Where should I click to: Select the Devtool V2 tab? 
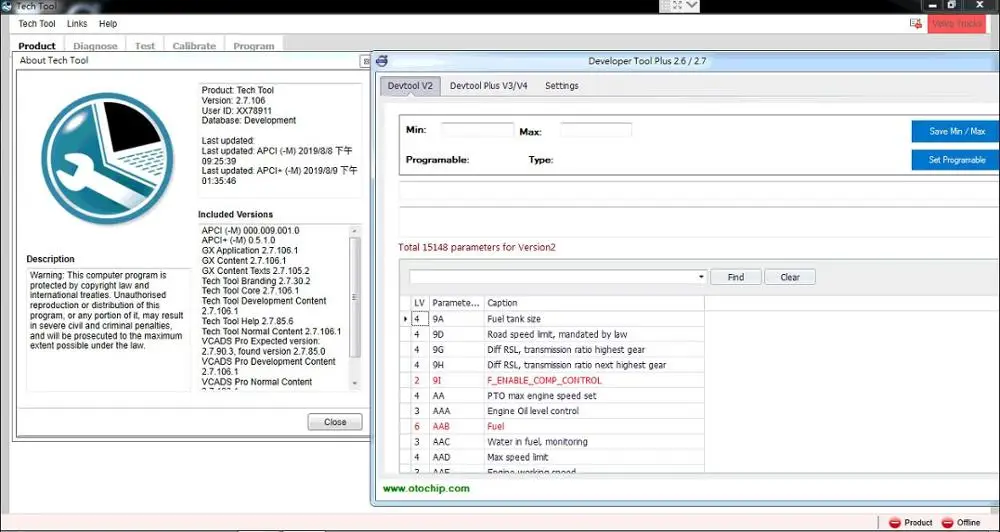click(410, 85)
